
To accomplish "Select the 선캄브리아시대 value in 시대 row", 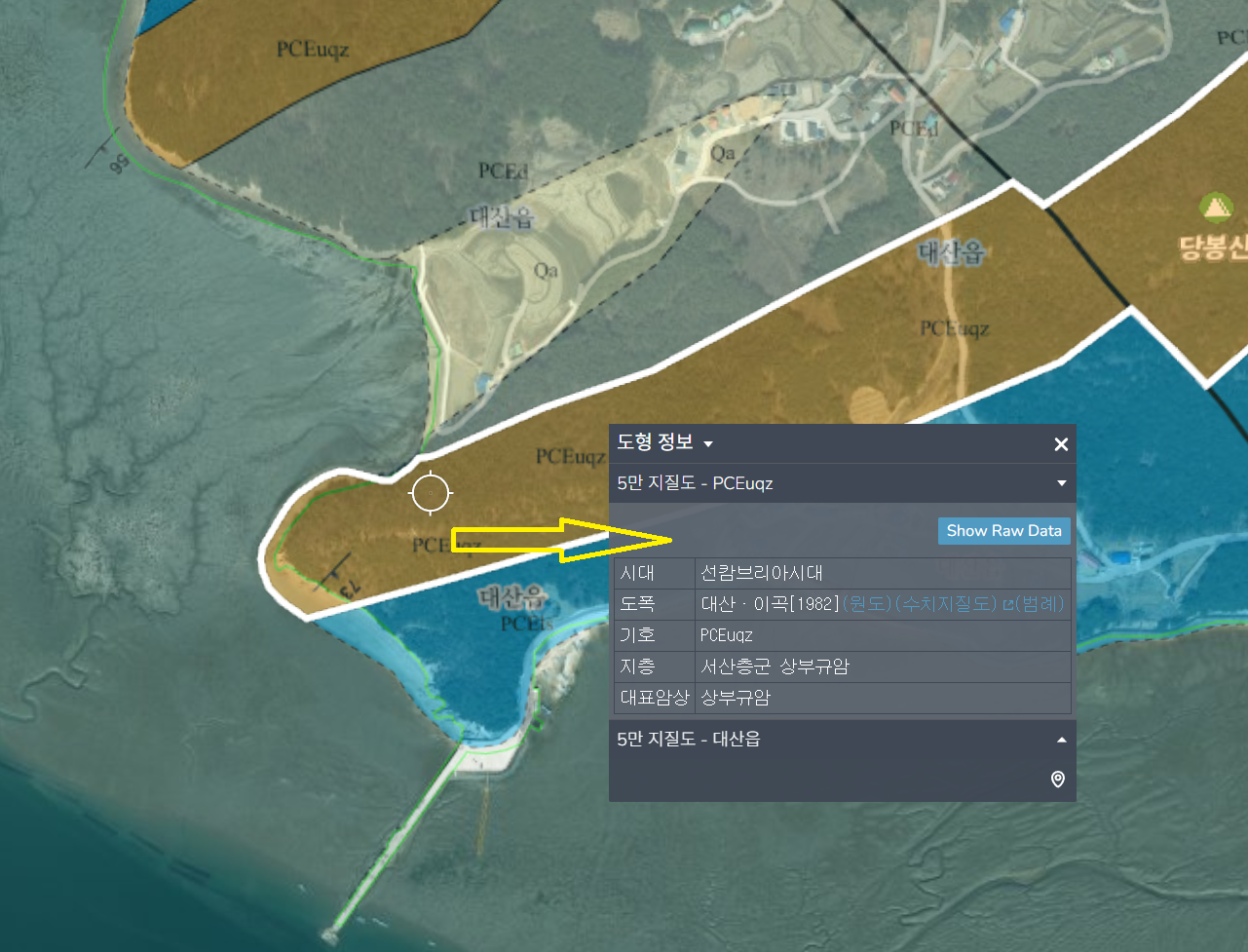I will [x=762, y=573].
